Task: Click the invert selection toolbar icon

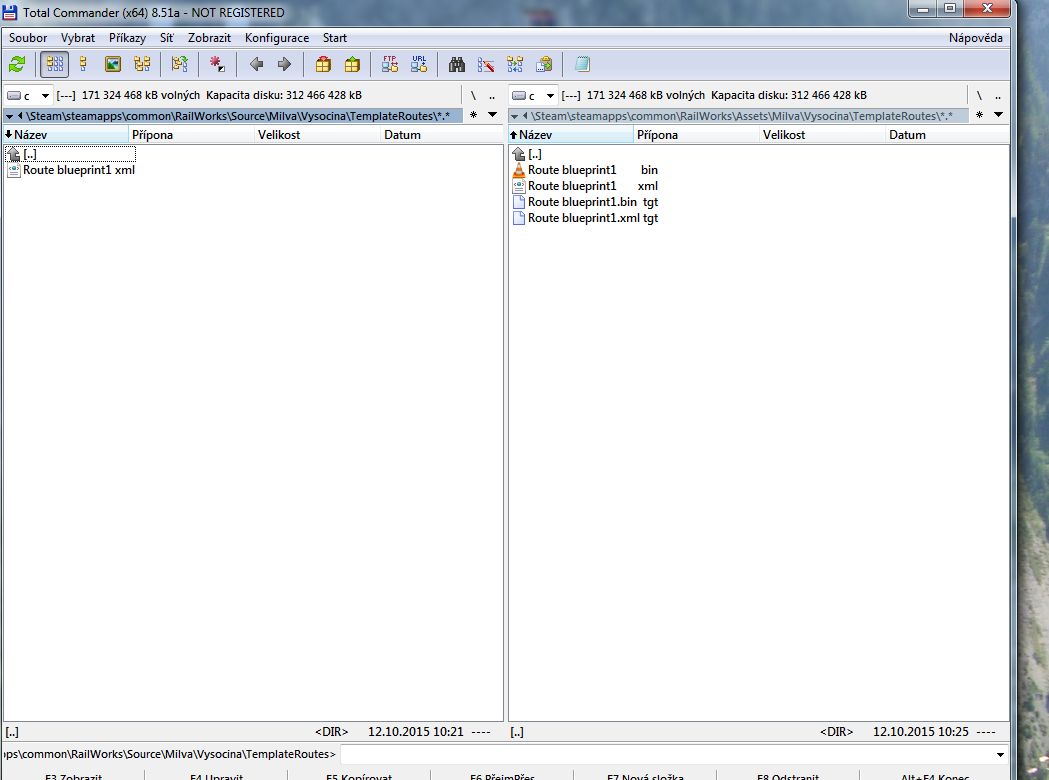Action: [x=179, y=64]
